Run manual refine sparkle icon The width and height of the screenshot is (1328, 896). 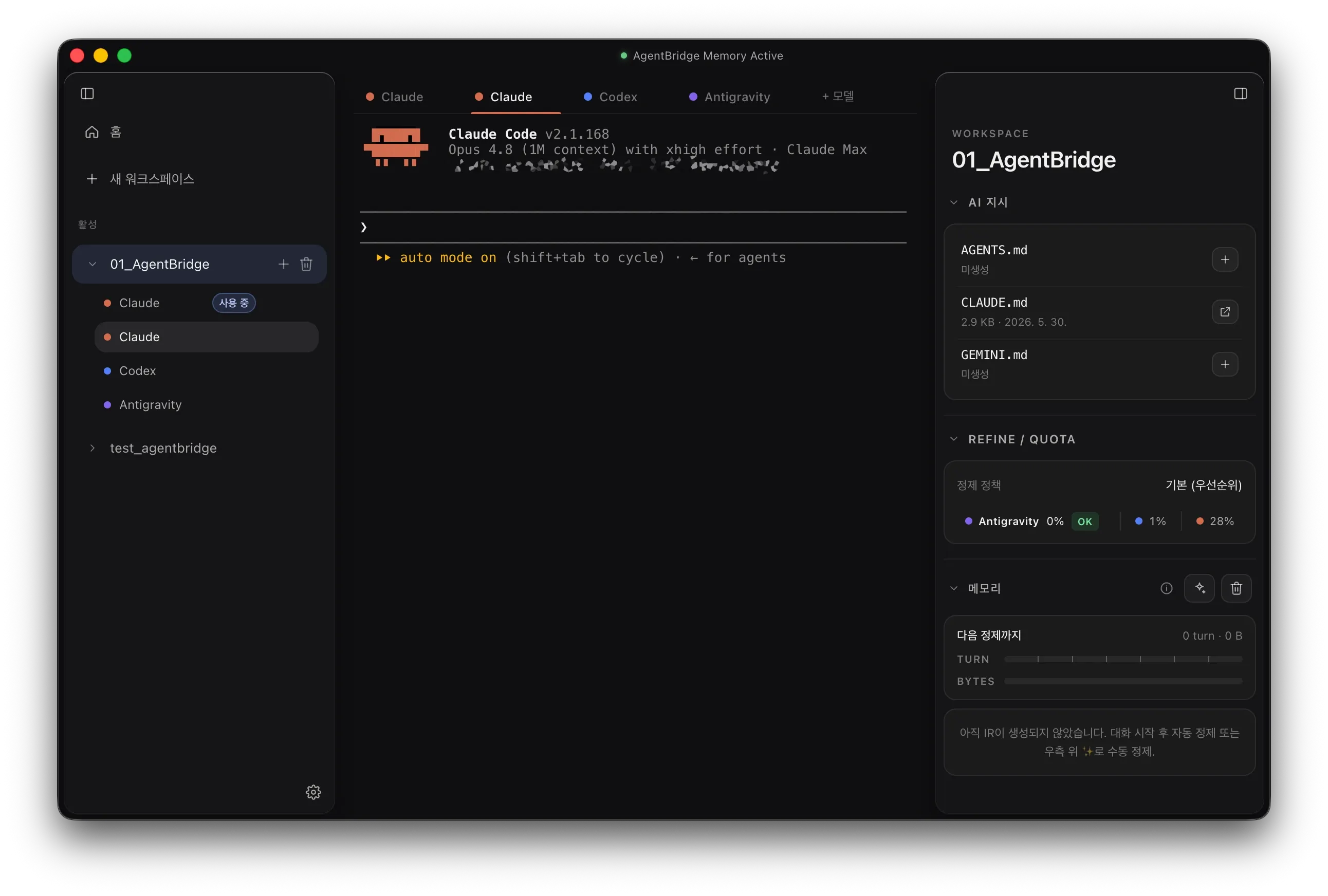coord(1200,588)
